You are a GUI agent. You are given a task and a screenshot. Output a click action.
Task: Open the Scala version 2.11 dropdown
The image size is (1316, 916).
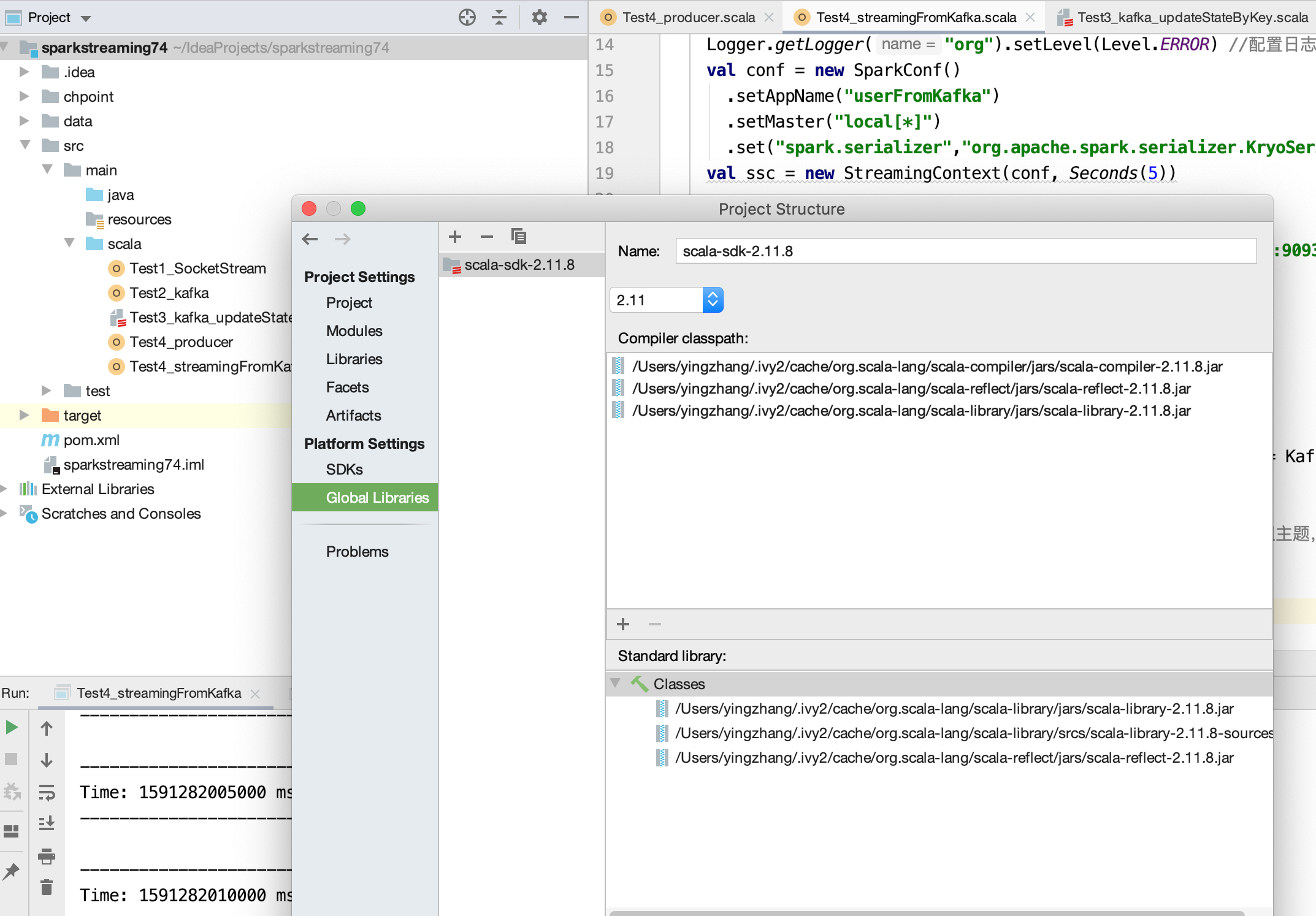[712, 300]
